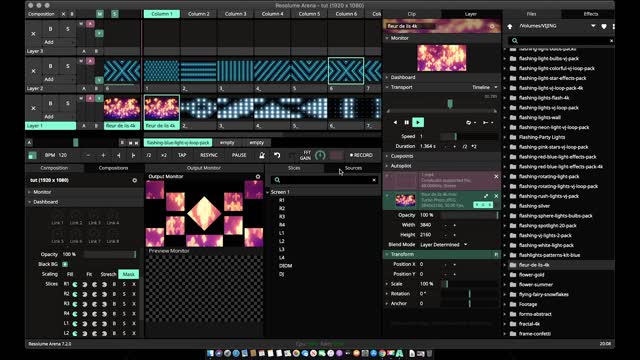Open Transport Timeline mode dropdown
640x360 pixels.
point(485,87)
